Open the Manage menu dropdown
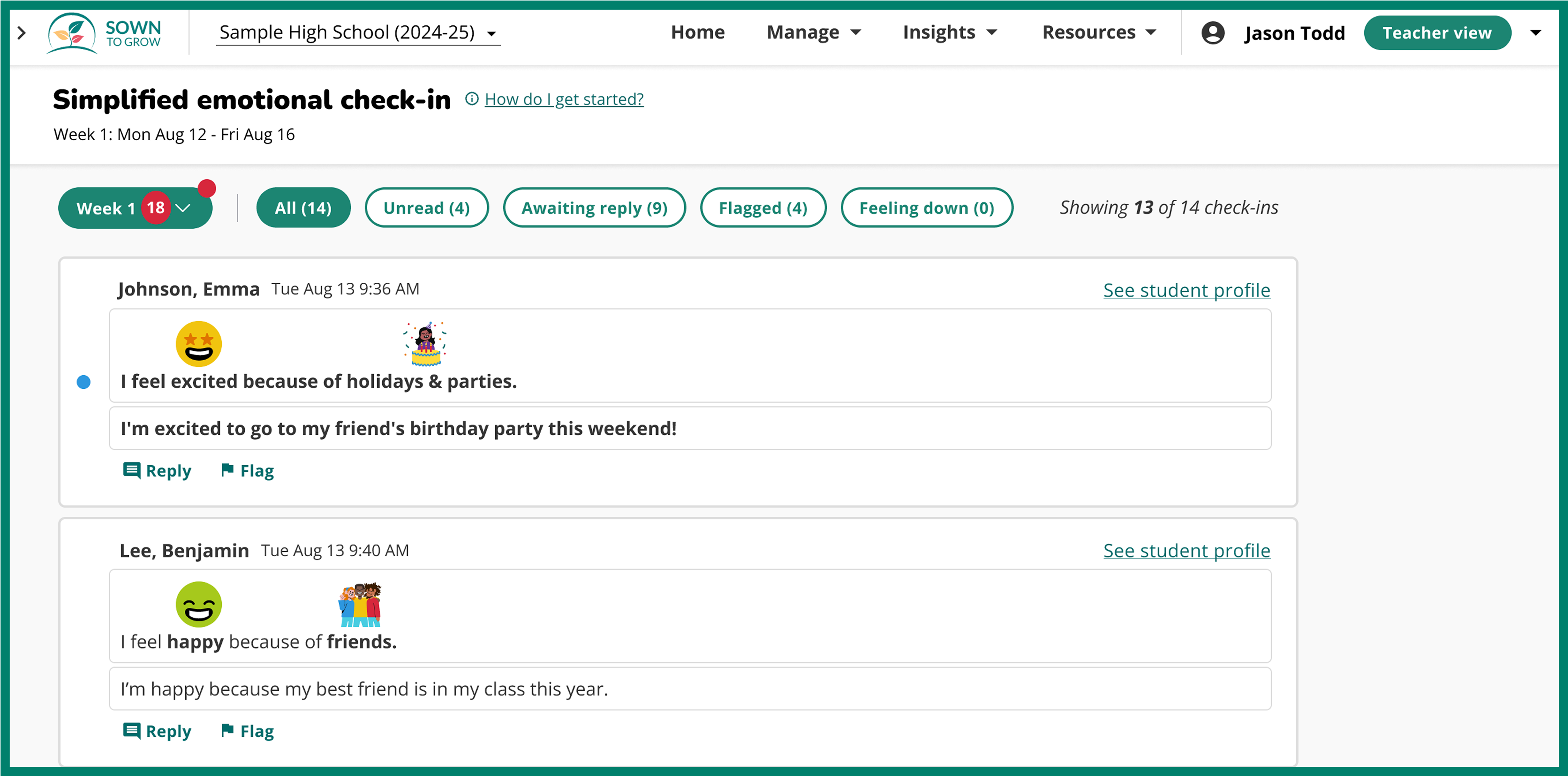The image size is (1568, 776). (x=813, y=32)
